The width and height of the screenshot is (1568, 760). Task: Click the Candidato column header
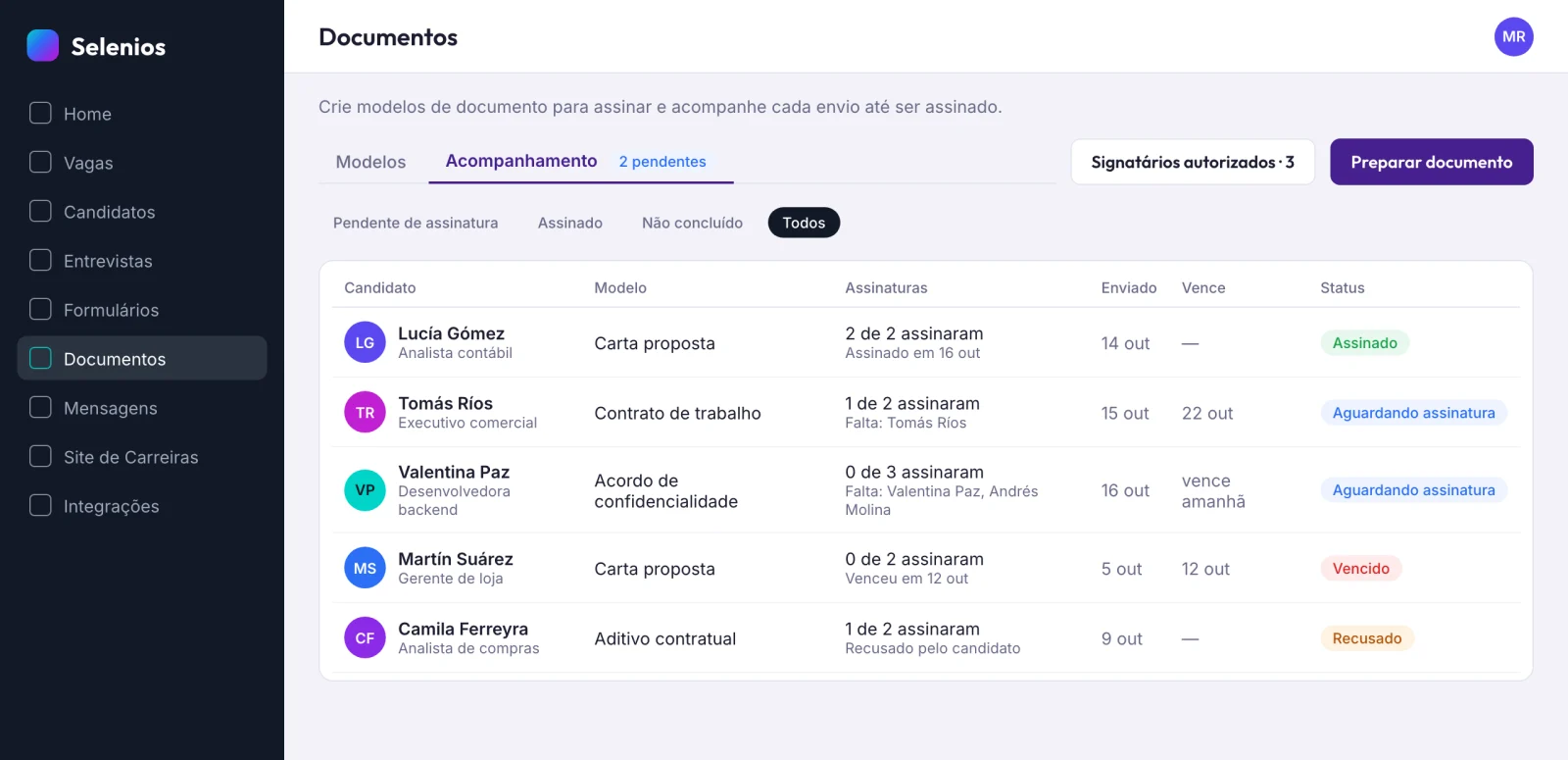click(x=380, y=287)
